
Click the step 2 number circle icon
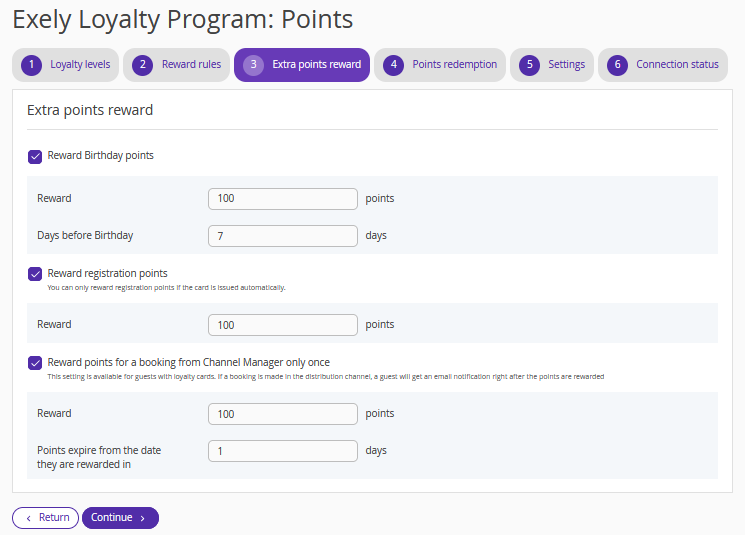pos(143,65)
